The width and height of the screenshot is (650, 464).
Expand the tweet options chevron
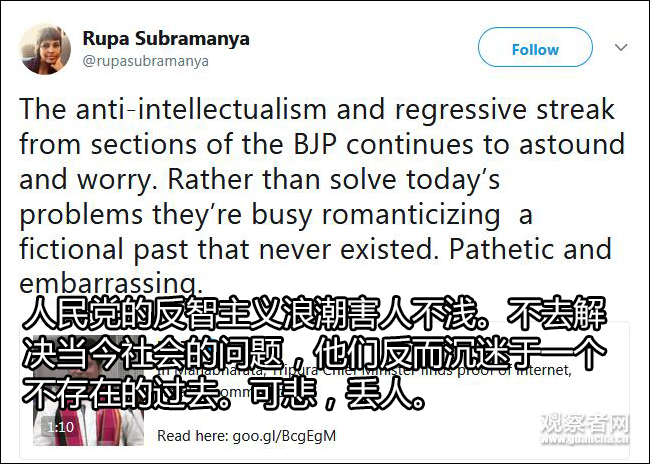click(x=621, y=48)
